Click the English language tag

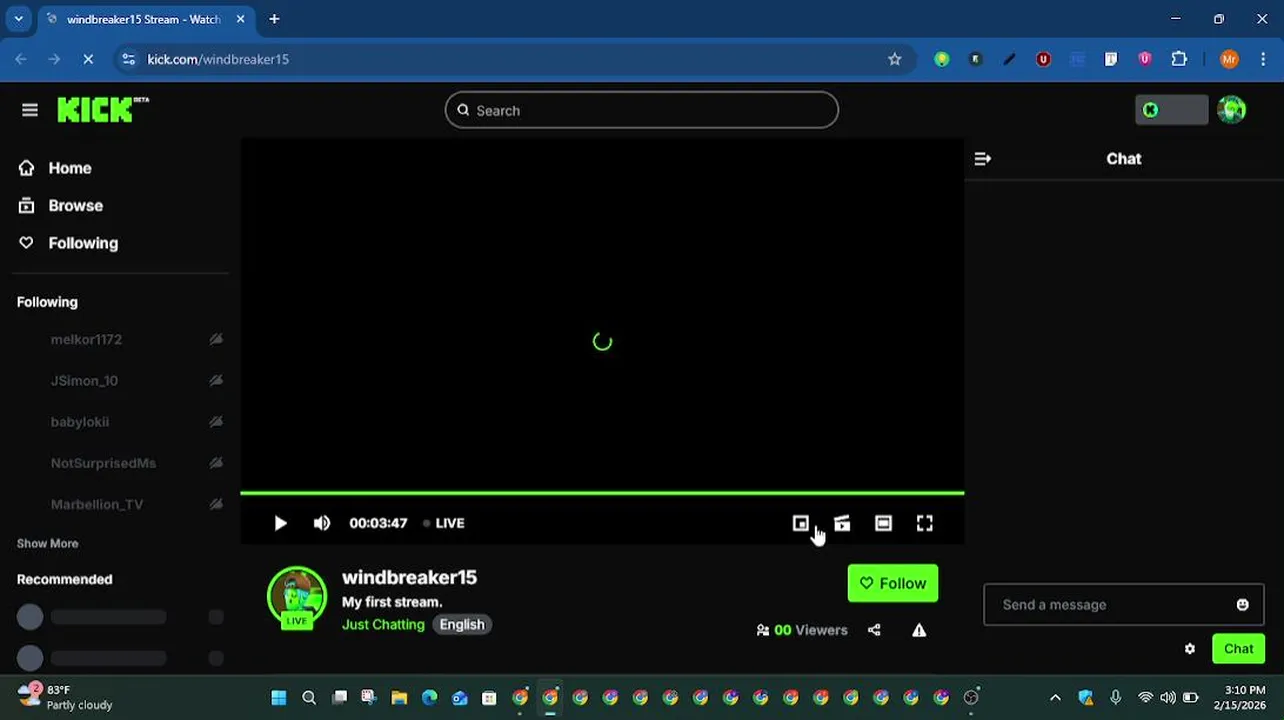coord(462,624)
